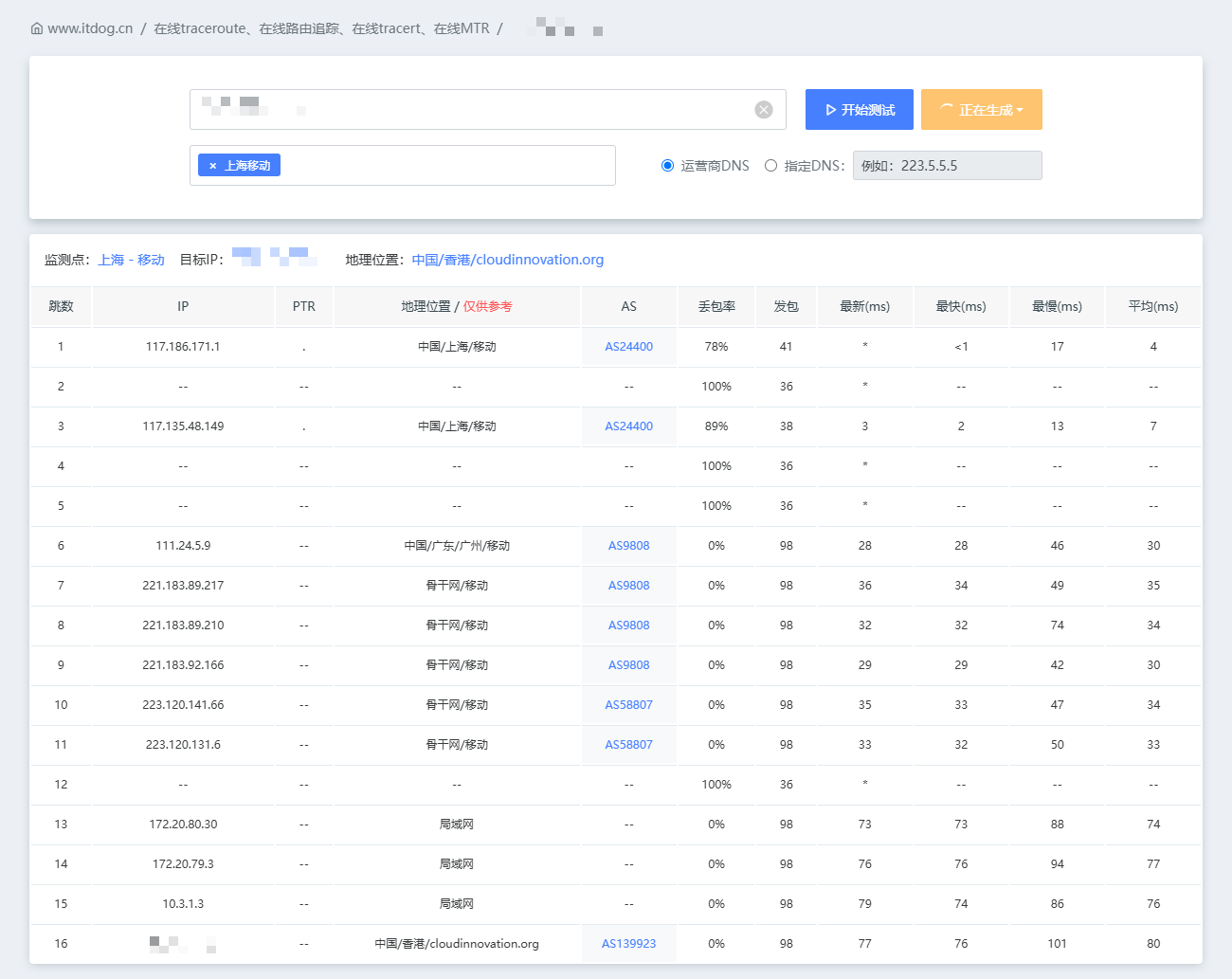1232x979 pixels.
Task: Open AS9808 link for 221.183.89.210
Action: [629, 625]
